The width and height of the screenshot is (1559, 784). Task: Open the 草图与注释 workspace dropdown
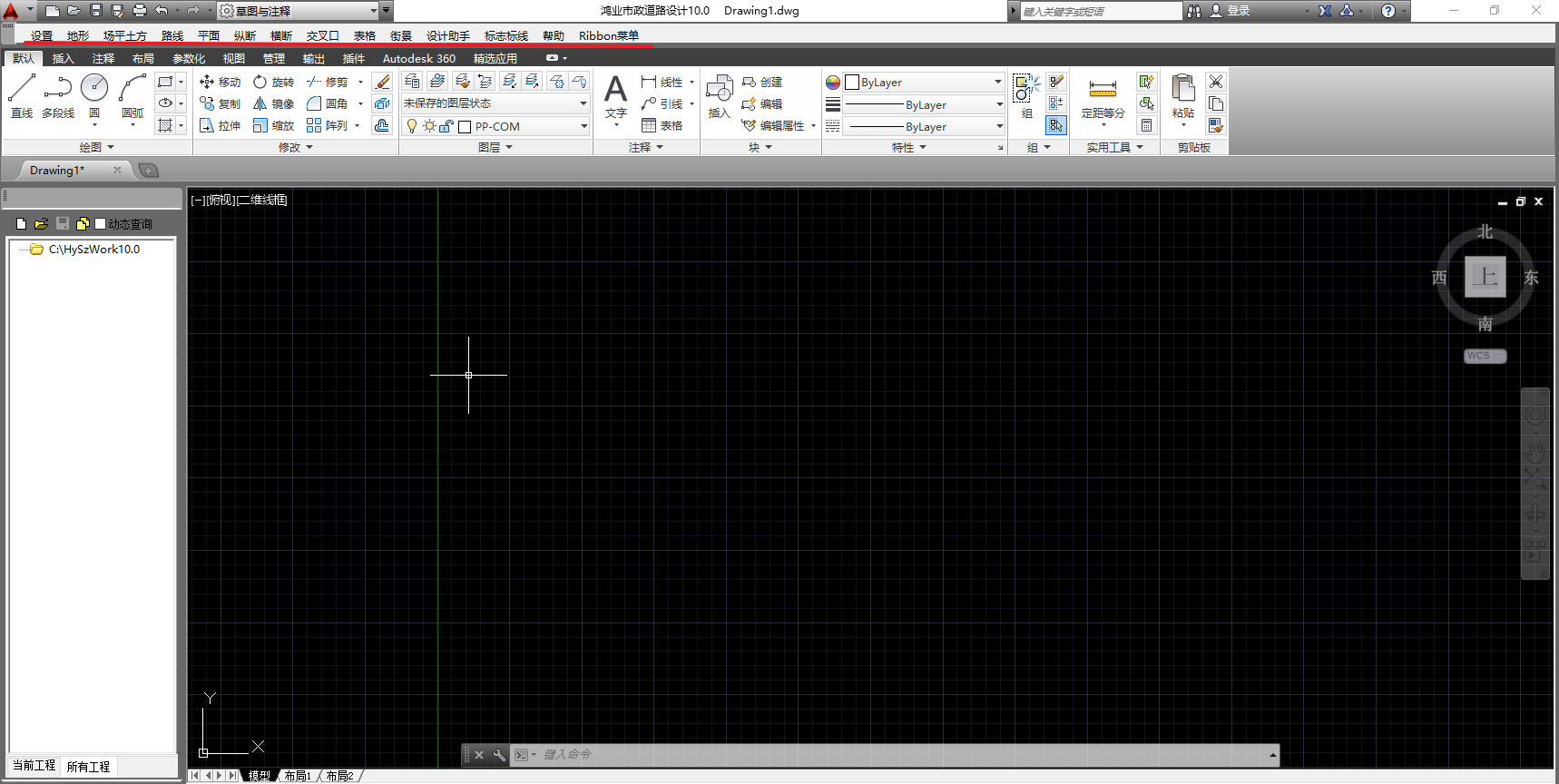374,11
